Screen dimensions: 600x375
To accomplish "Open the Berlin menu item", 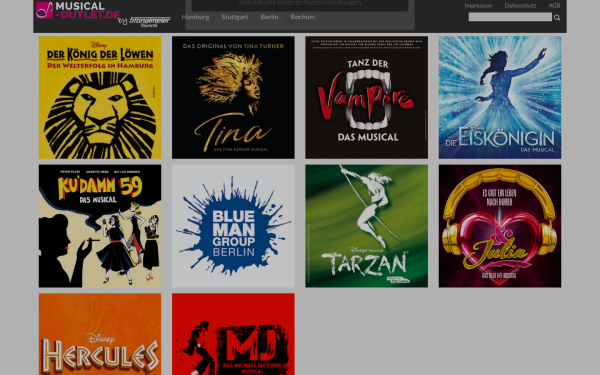I will click(269, 17).
